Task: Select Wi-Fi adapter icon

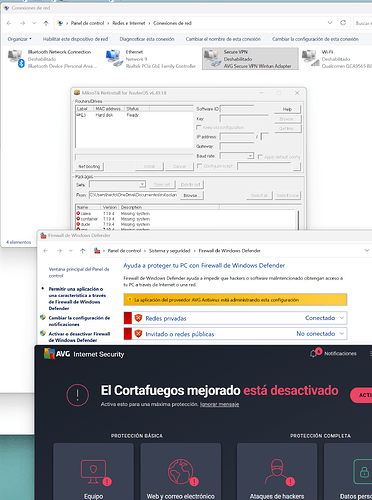Action: coord(310,58)
